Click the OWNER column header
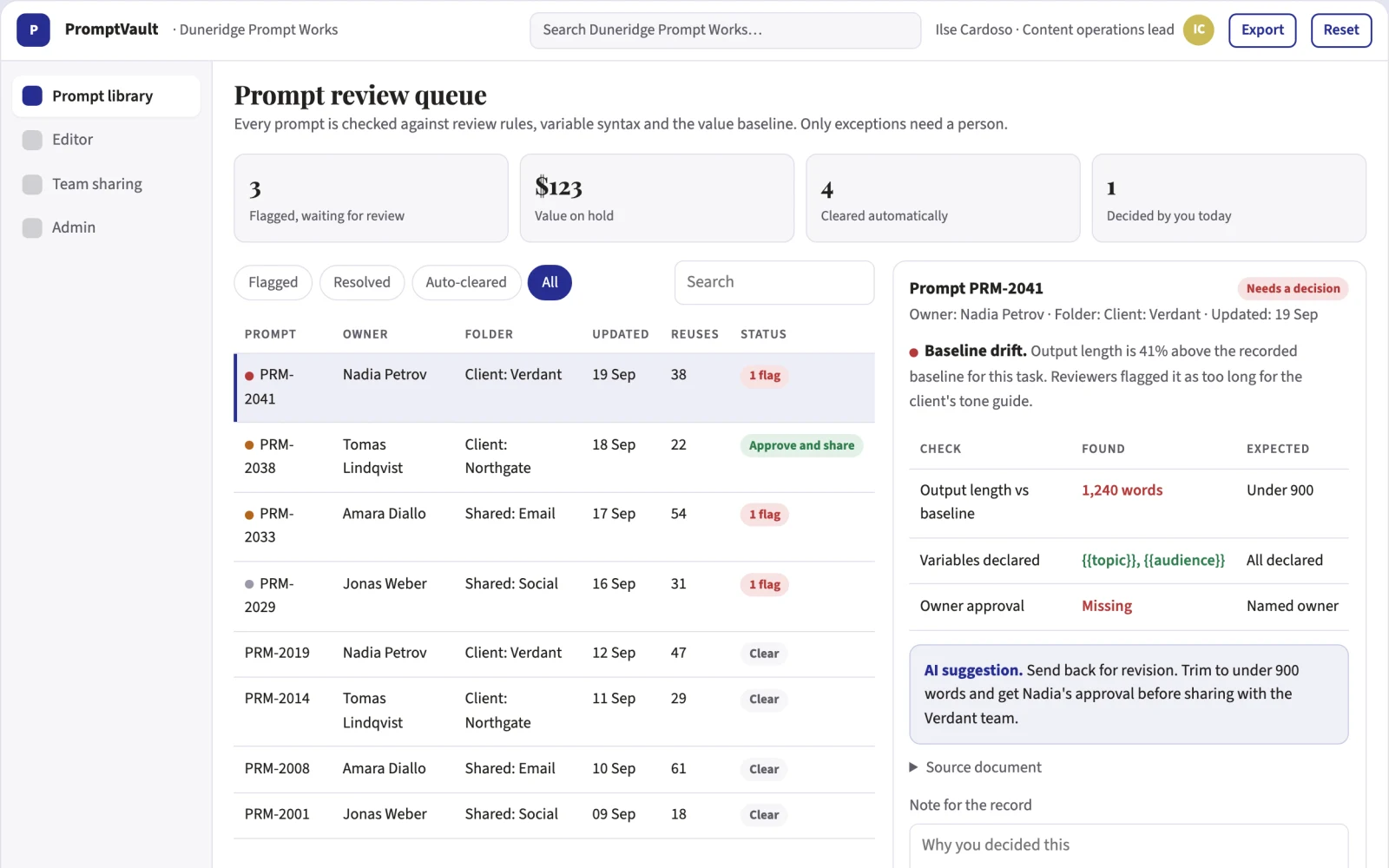The height and width of the screenshot is (868, 1389). (x=365, y=334)
